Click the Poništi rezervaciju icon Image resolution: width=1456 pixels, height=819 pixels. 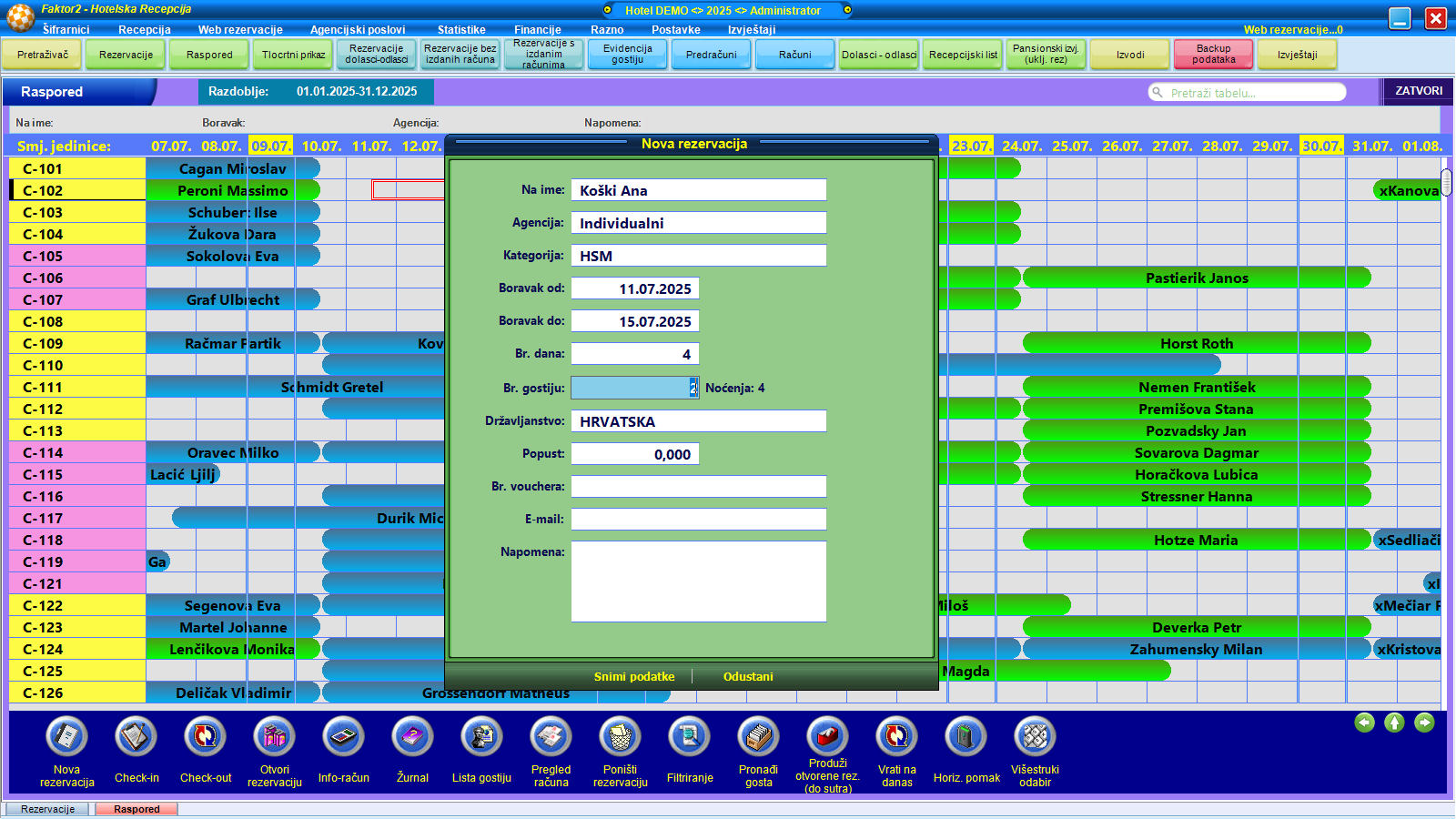[x=620, y=737]
